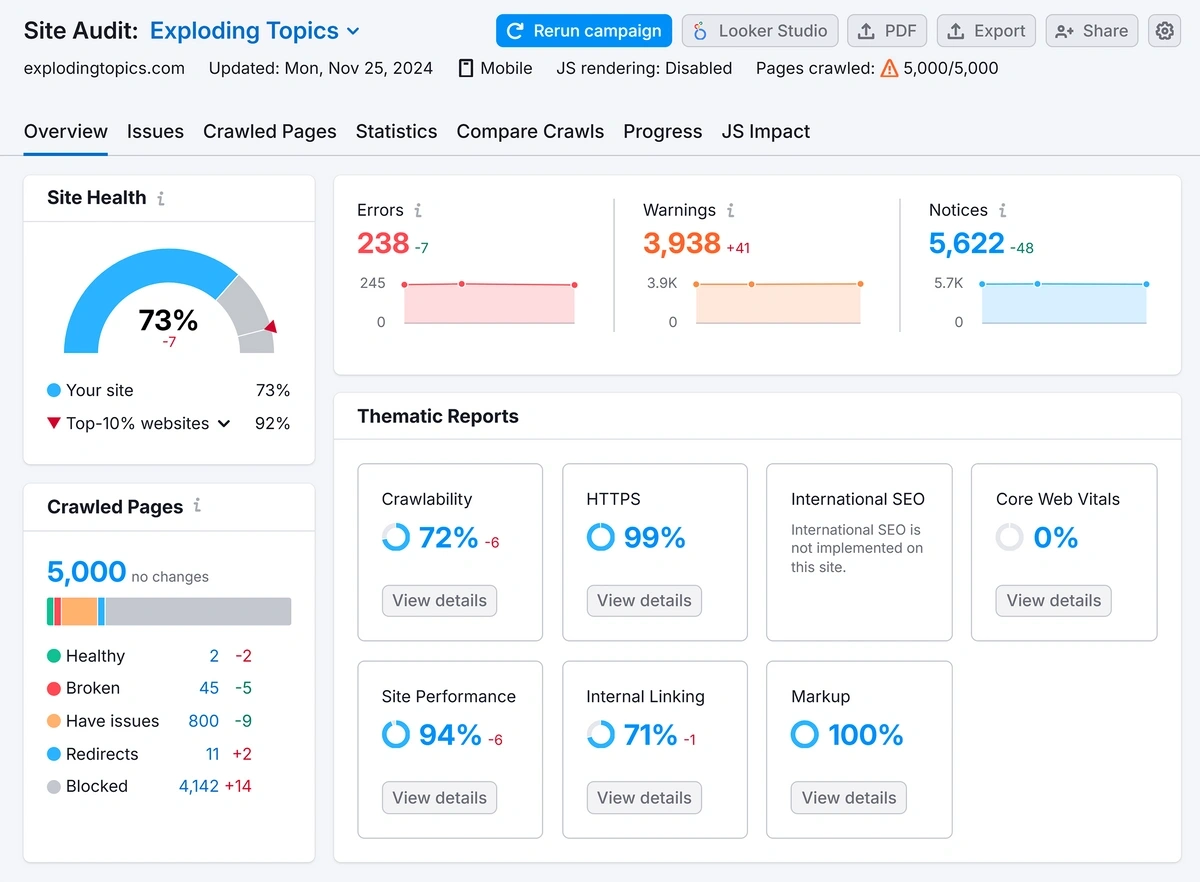Click the Redirects count 11
Screen dimensions: 1200x882
pyautogui.click(x=212, y=754)
